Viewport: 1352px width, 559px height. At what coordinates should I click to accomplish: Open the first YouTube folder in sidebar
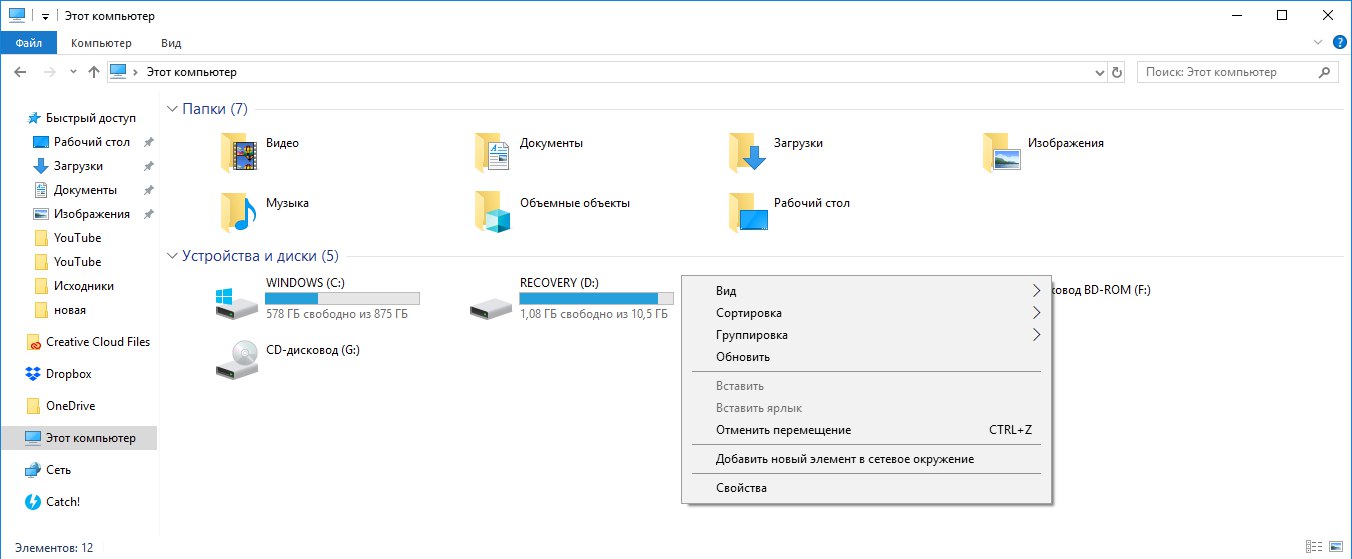click(x=67, y=238)
